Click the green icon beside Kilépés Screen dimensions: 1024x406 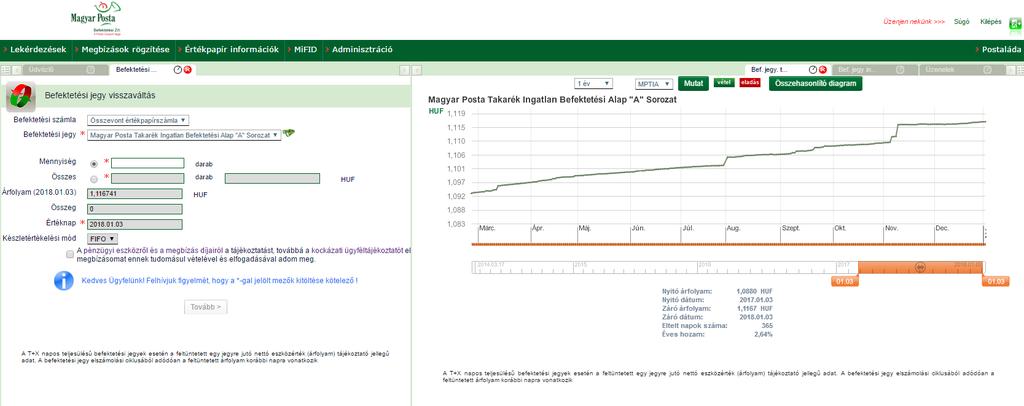click(x=1016, y=23)
